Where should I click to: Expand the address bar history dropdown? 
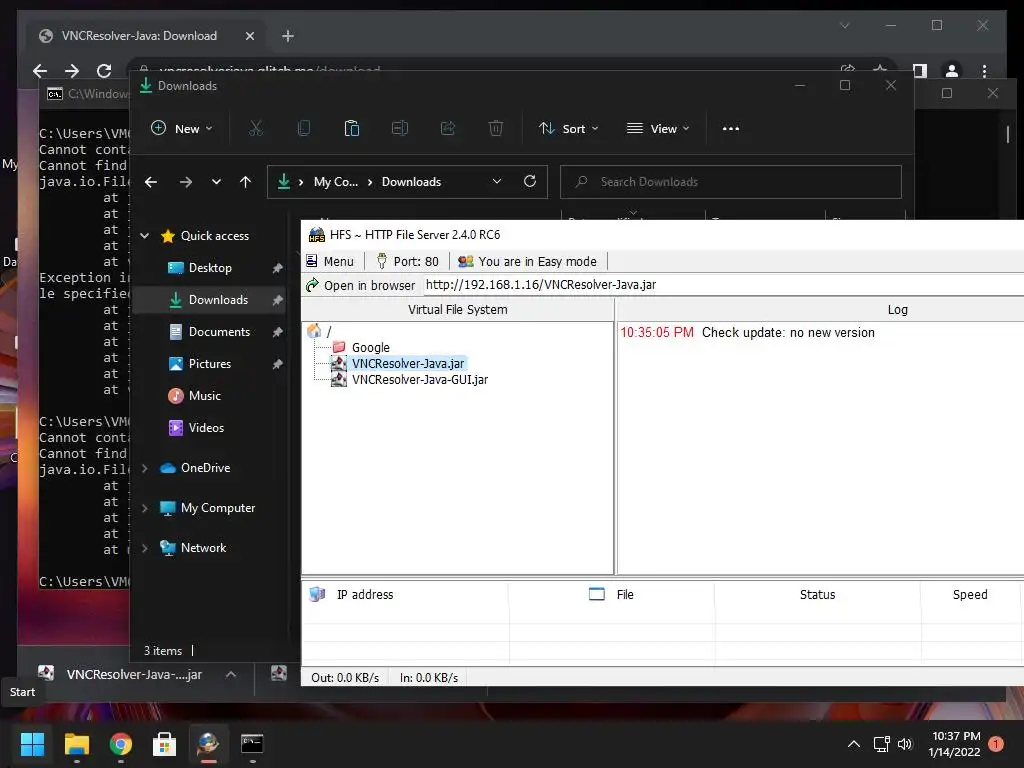497,182
